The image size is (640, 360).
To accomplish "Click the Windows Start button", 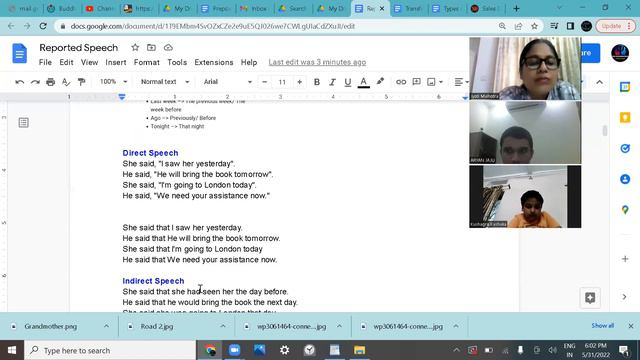I will coord(12,350).
